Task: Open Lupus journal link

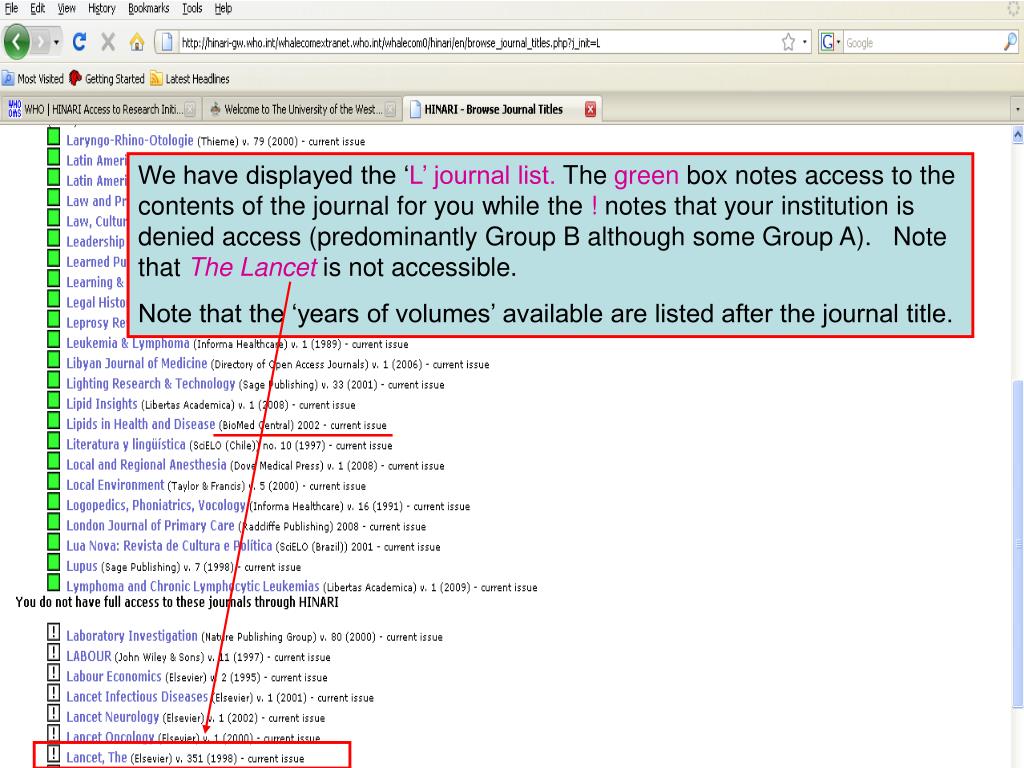Action: click(x=82, y=566)
